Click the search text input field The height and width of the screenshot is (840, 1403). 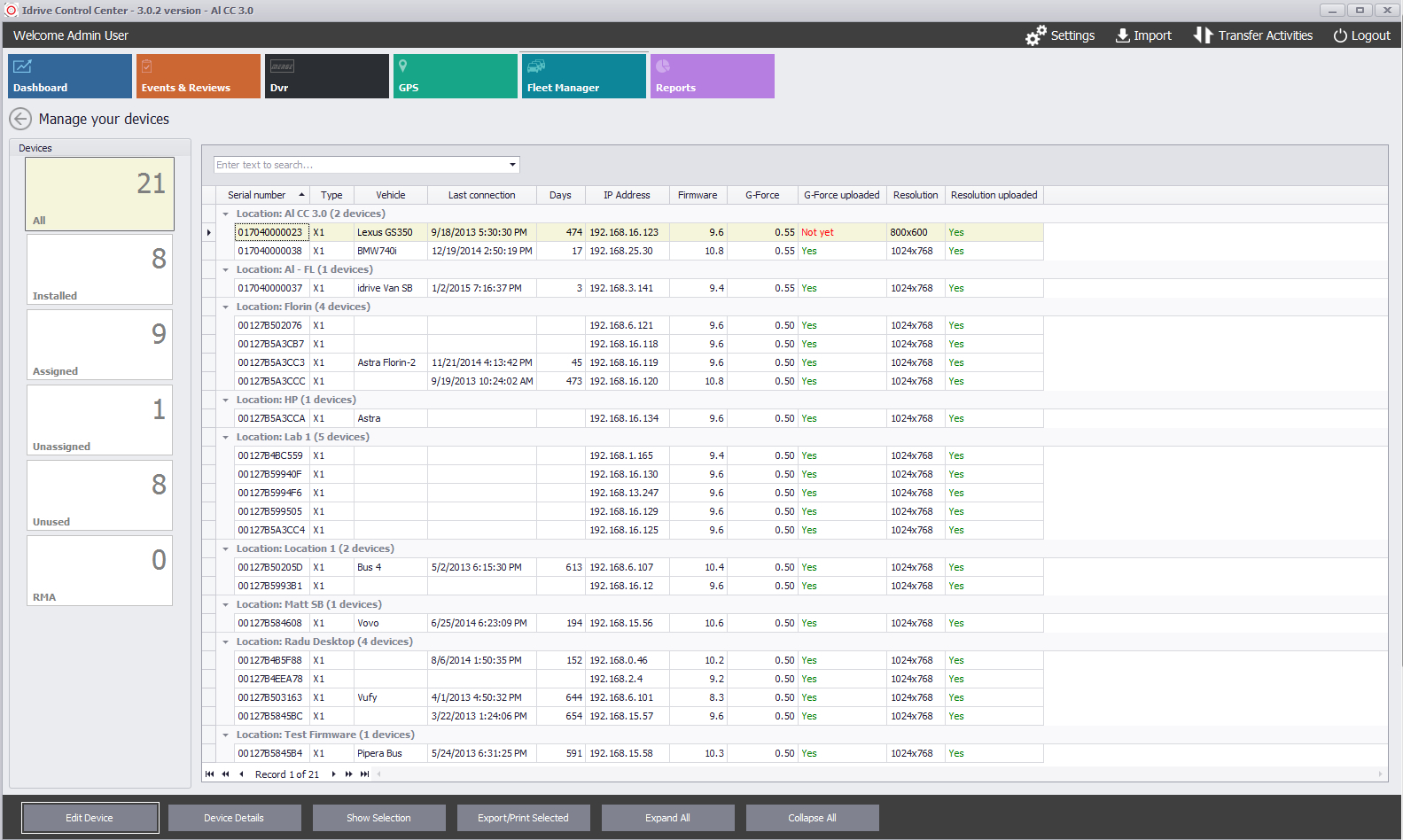point(359,165)
